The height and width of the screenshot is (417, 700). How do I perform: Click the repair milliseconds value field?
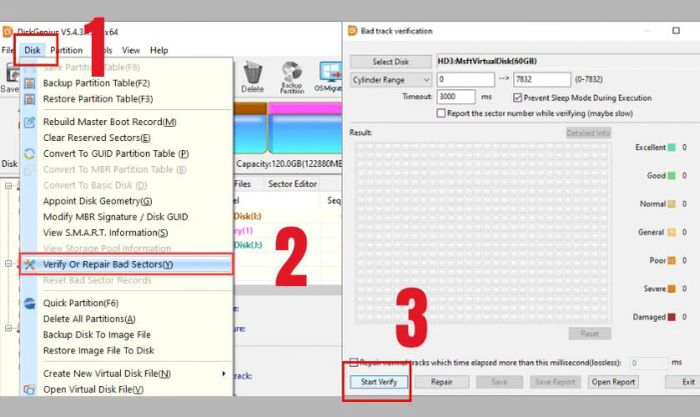[649, 363]
